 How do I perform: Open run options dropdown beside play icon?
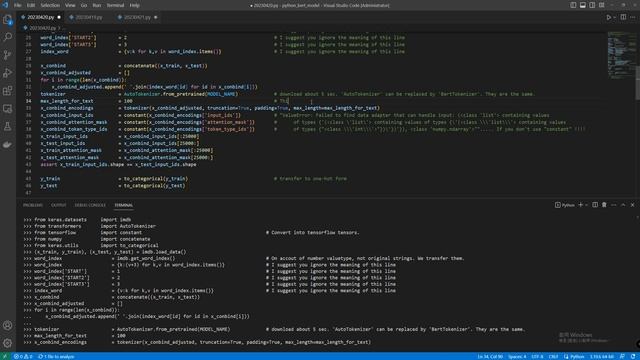(615, 18)
